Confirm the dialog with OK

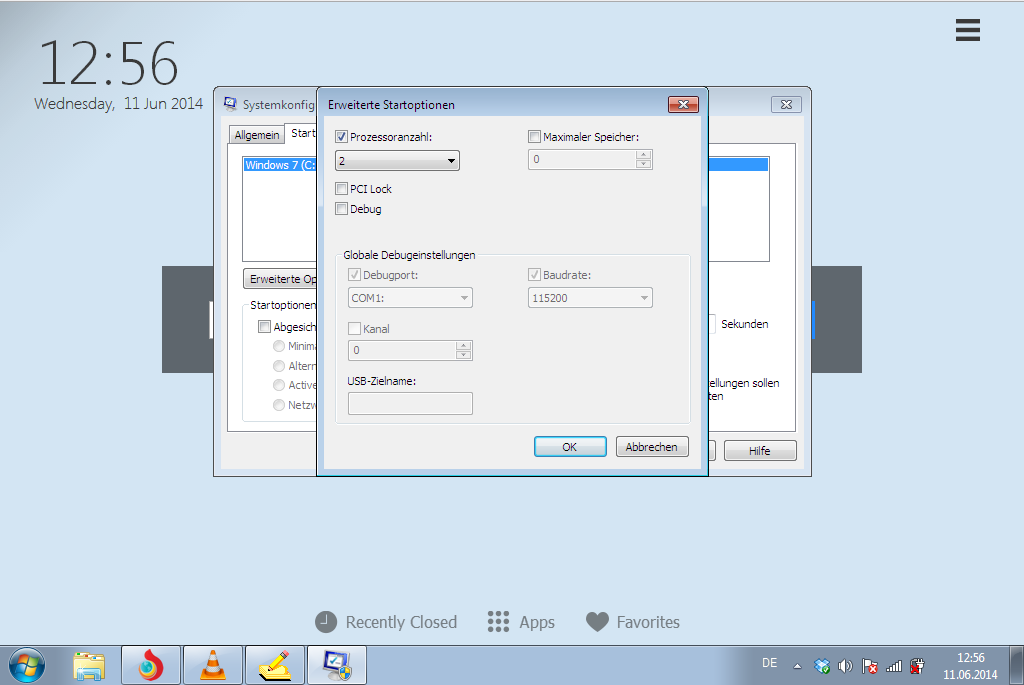coord(570,447)
